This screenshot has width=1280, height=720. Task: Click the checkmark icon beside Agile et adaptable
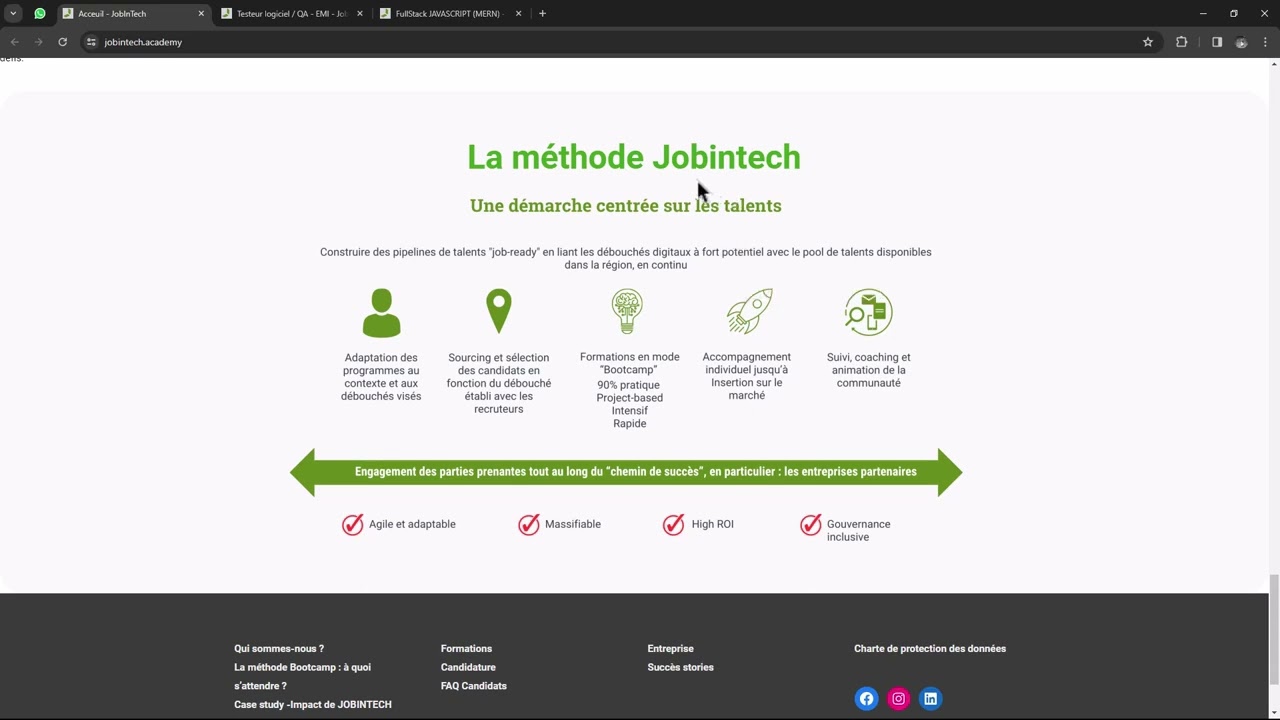coord(353,524)
